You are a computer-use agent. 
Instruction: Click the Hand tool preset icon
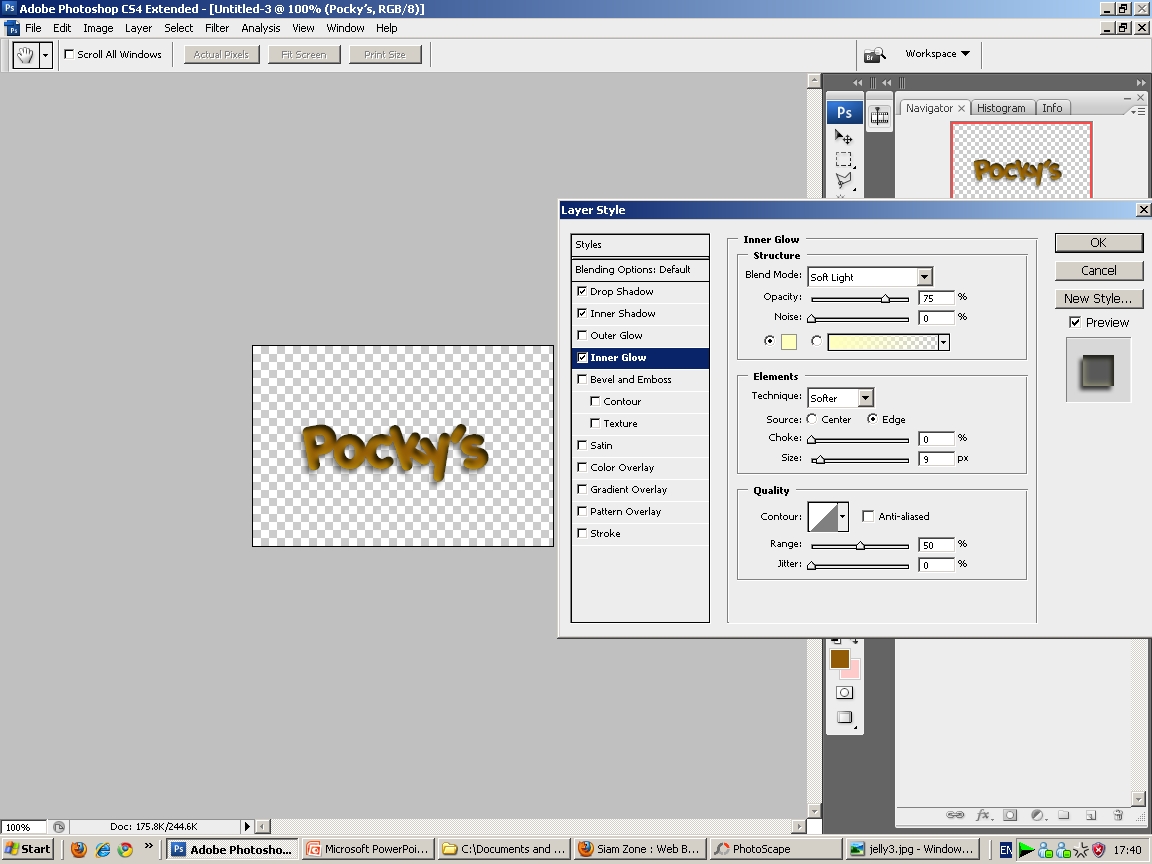[26, 55]
